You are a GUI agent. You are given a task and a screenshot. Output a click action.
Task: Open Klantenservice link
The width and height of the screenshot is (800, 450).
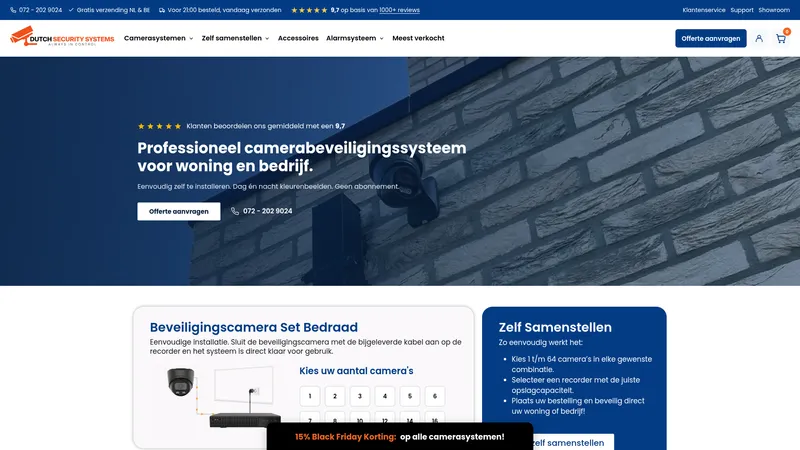pos(704,10)
